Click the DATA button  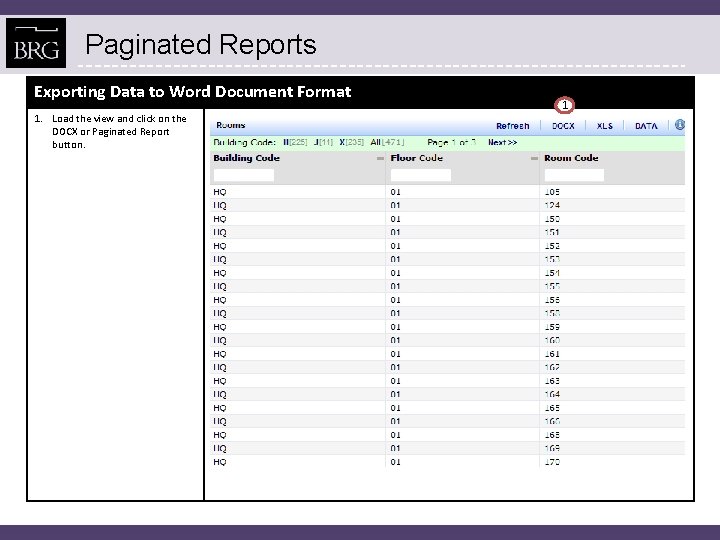click(x=646, y=126)
